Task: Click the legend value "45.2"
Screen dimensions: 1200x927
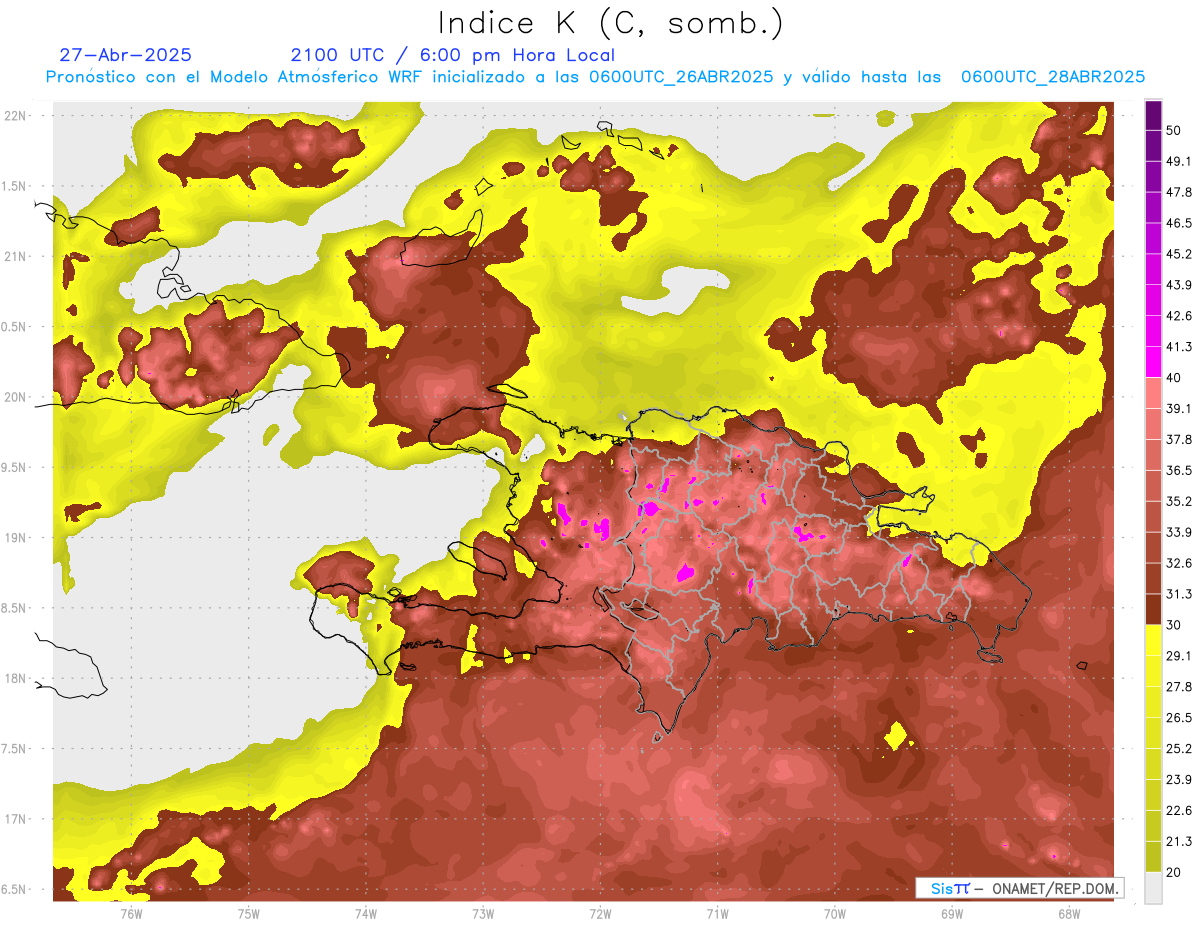Action: tap(1179, 254)
